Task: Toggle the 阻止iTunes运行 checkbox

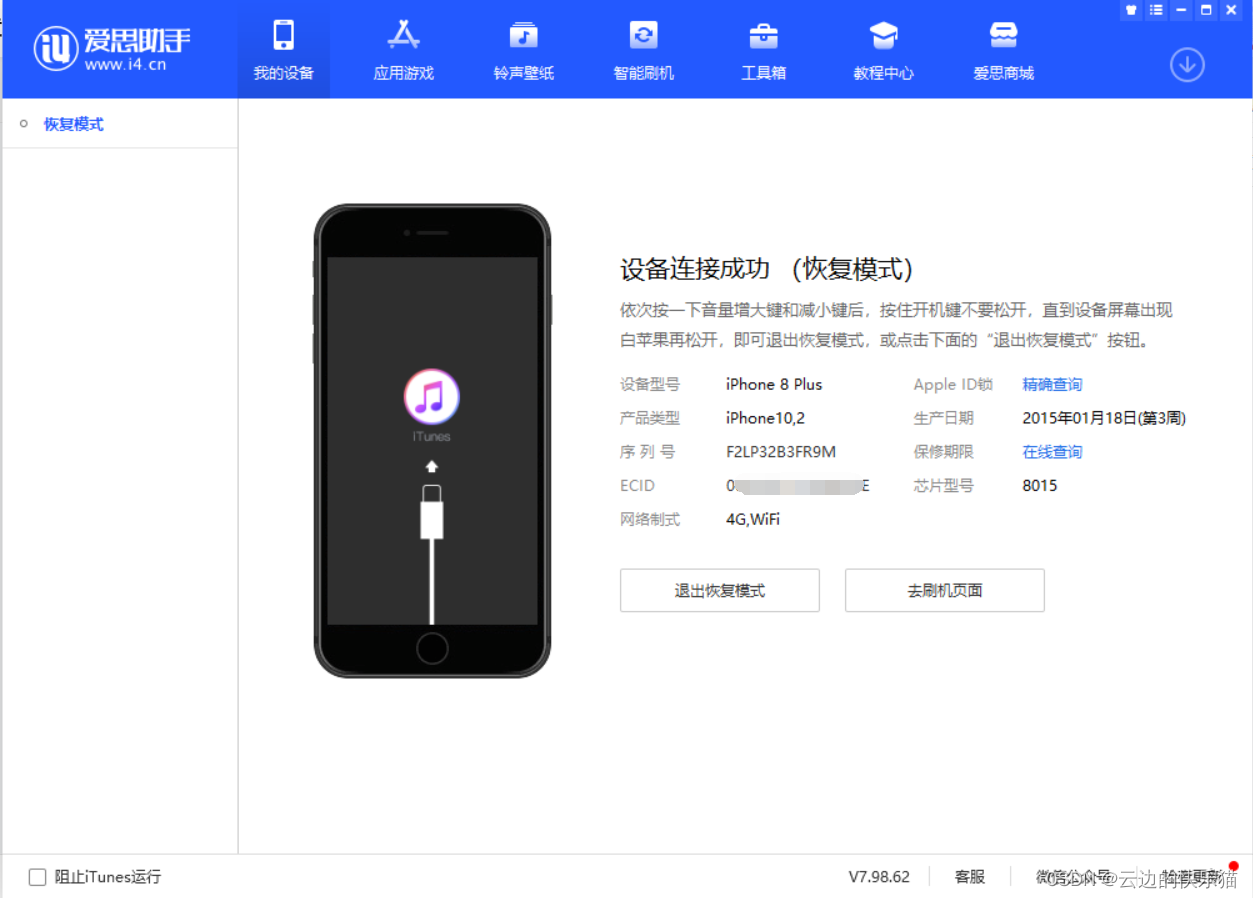Action: click(38, 877)
